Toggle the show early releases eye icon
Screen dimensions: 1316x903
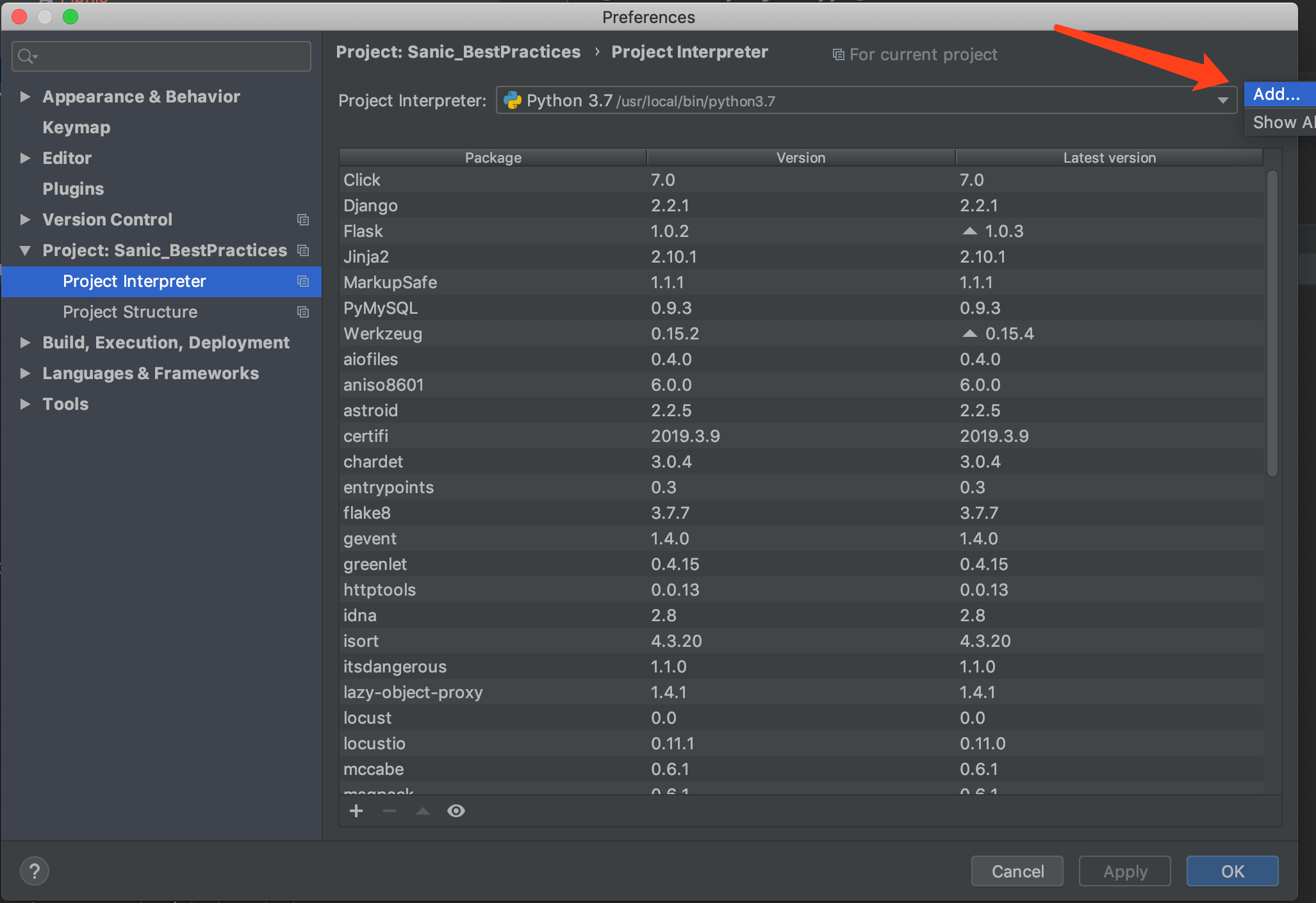tap(456, 811)
